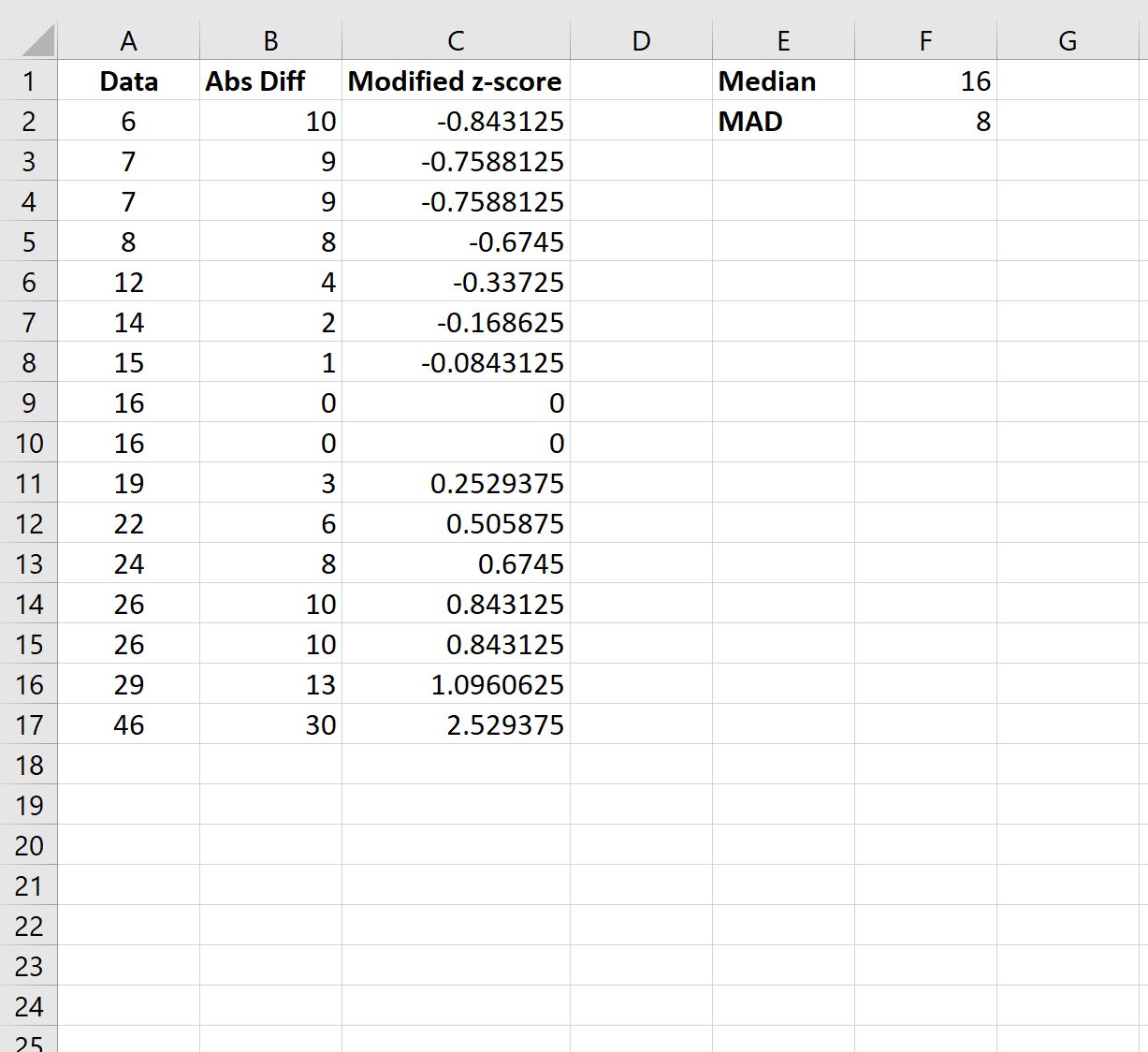This screenshot has height=1052, width=1148.
Task: Select the MAD value 8 cell
Action: click(x=925, y=121)
